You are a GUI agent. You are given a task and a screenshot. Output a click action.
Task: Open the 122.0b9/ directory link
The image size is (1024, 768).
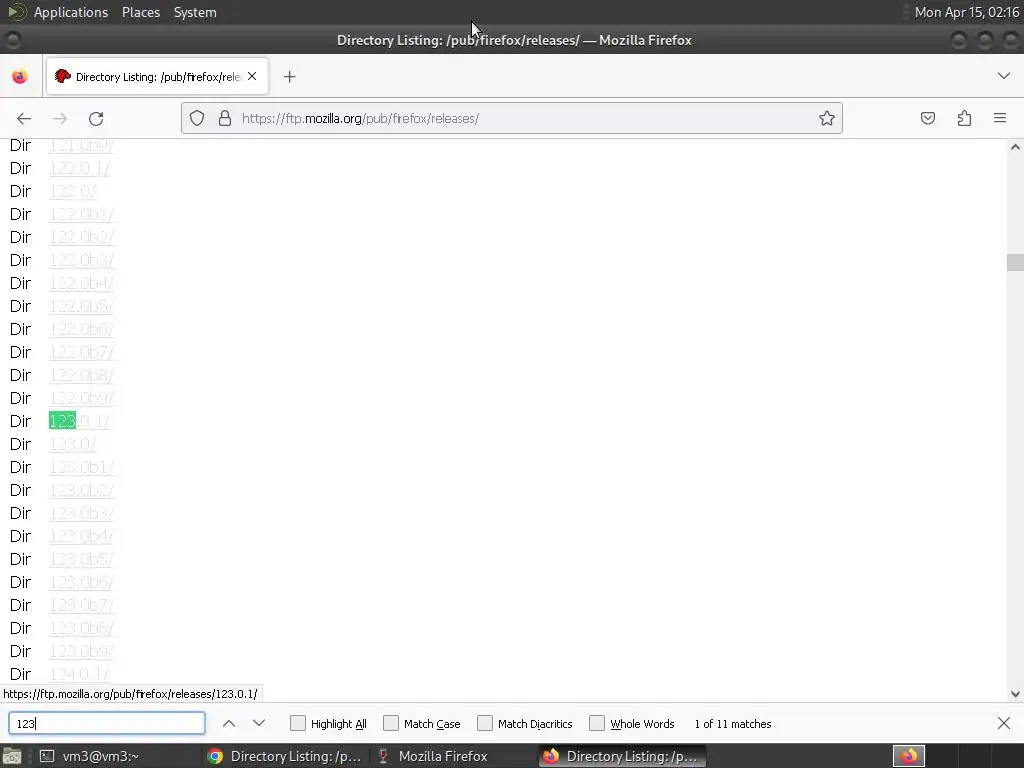click(82, 398)
